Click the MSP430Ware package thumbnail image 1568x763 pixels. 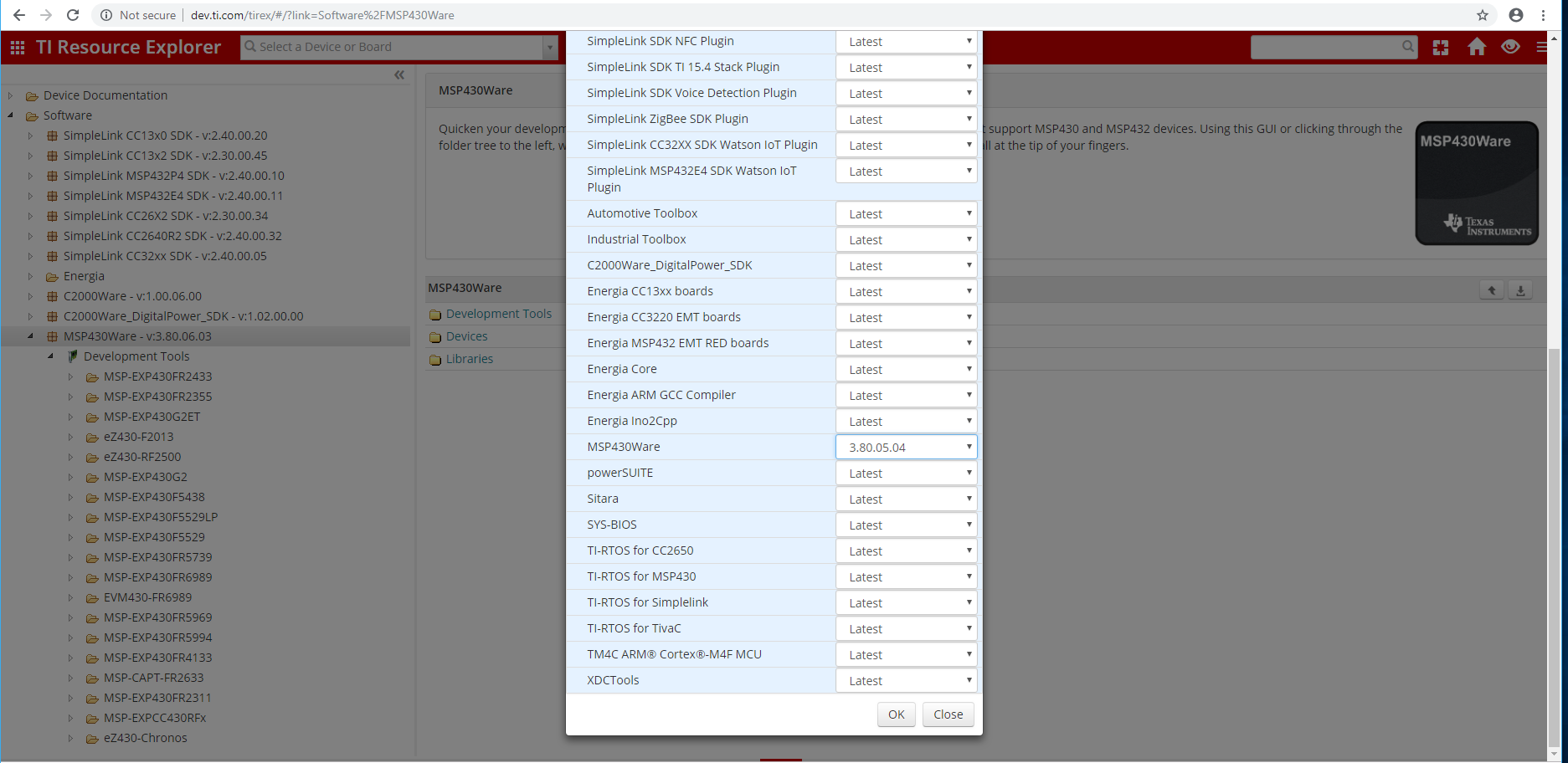(1477, 183)
